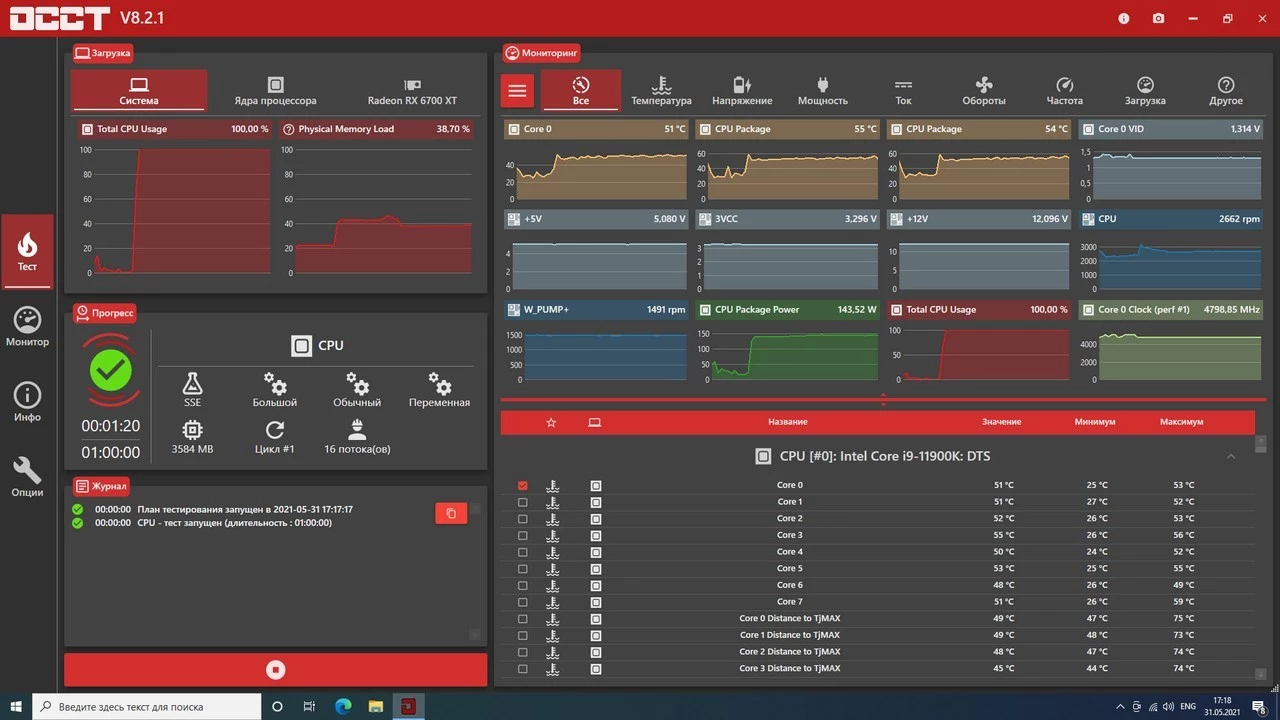Show Все monitoring sensors
Viewport: 1280px width, 720px height.
581,91
